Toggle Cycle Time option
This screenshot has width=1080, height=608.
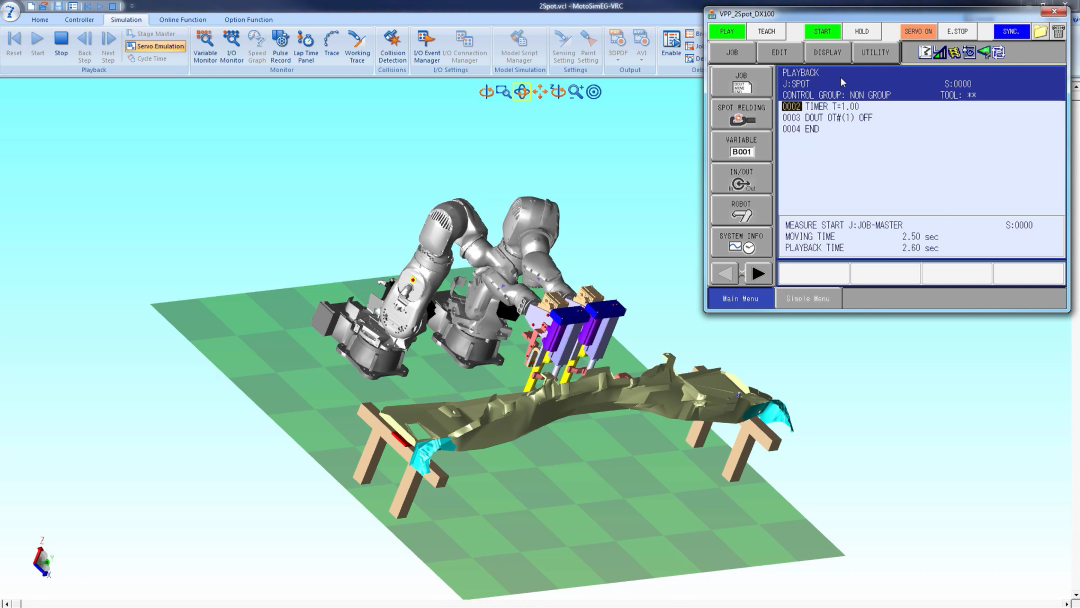[x=147, y=59]
